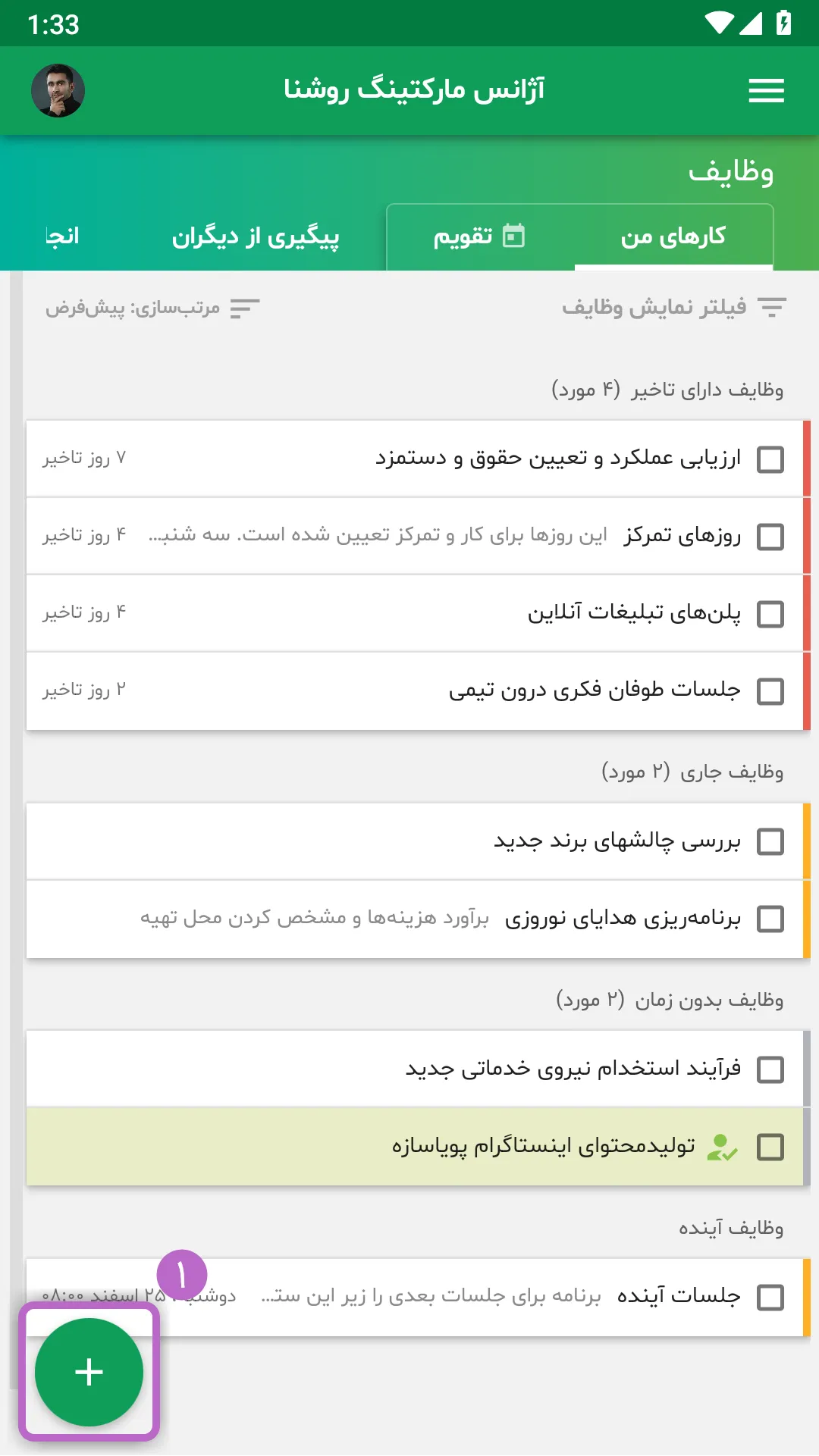Click the filter icon beside فیلتر نمایش وظایف

point(771,308)
